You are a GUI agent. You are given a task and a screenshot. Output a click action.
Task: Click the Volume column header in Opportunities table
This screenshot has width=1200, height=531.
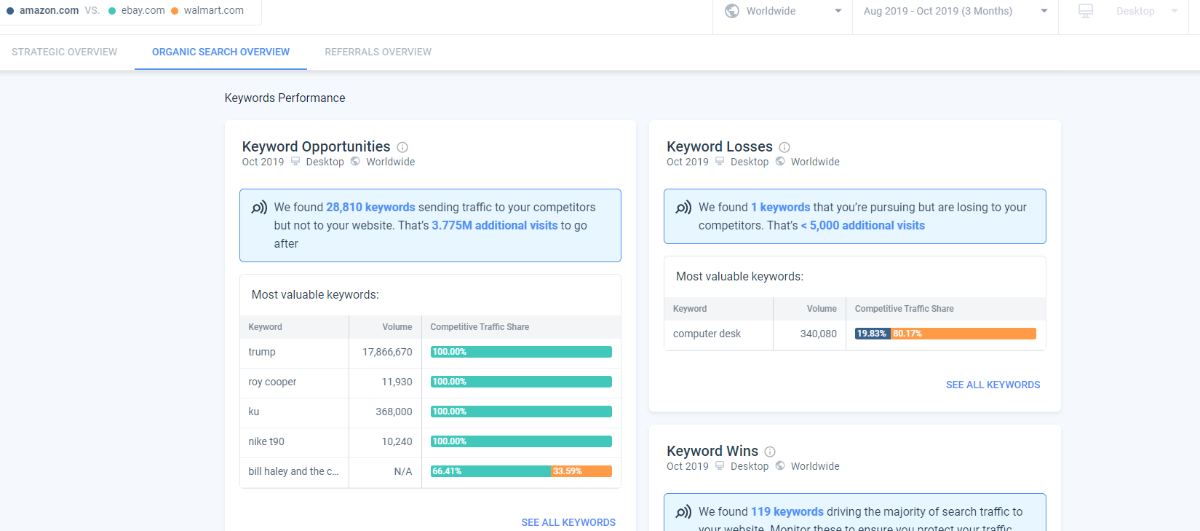coord(397,327)
